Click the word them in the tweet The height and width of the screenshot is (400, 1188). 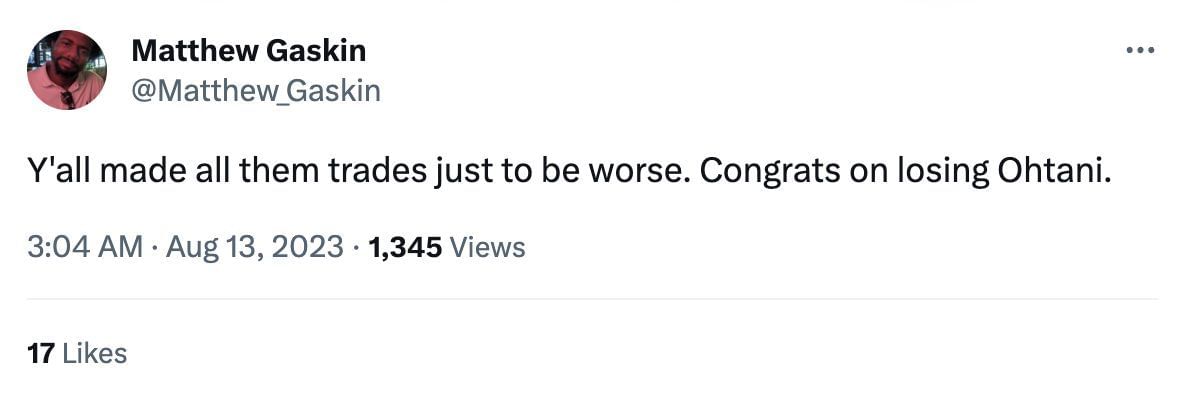(287, 172)
